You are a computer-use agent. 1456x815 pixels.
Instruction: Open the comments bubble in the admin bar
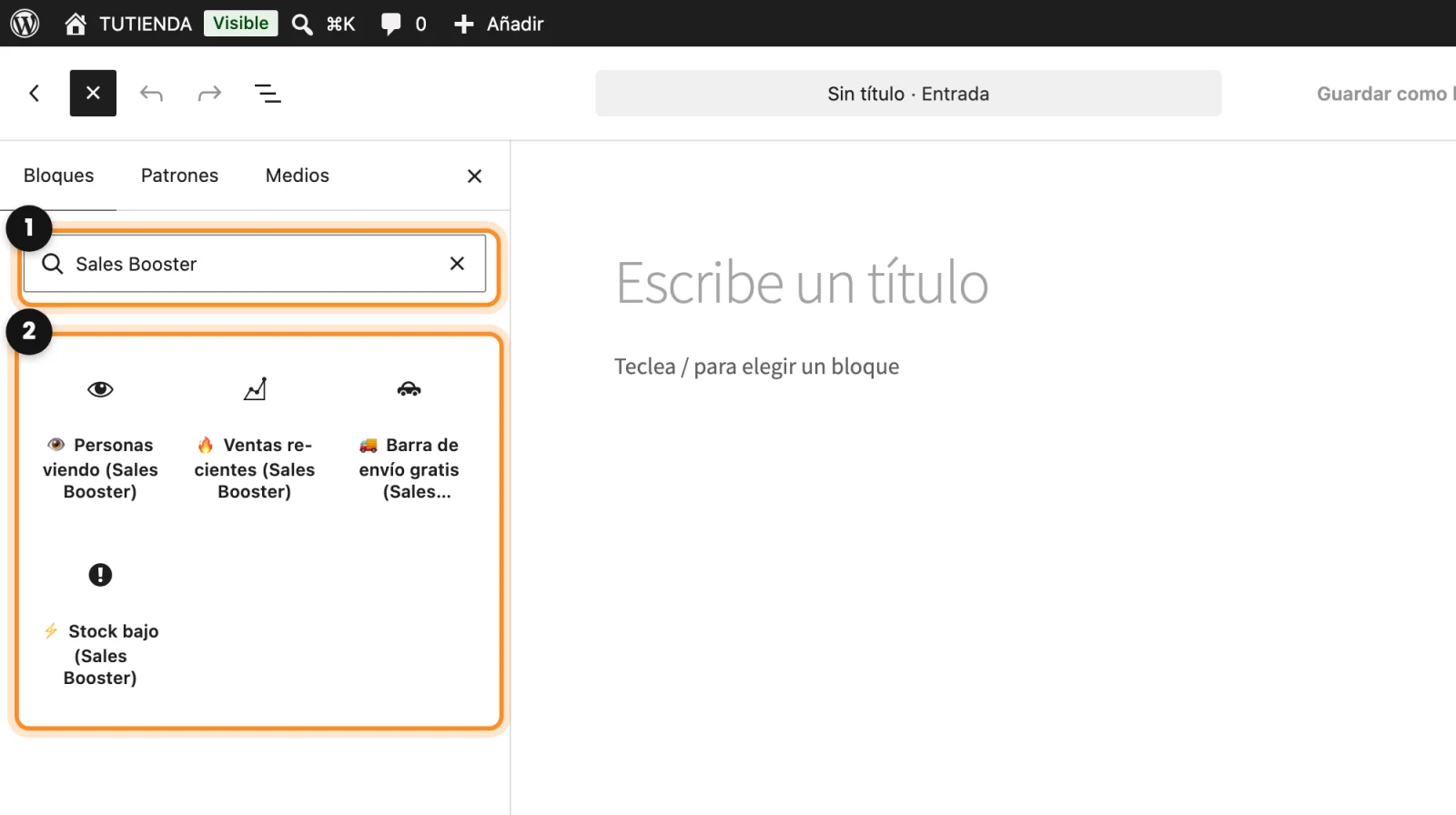[403, 24]
